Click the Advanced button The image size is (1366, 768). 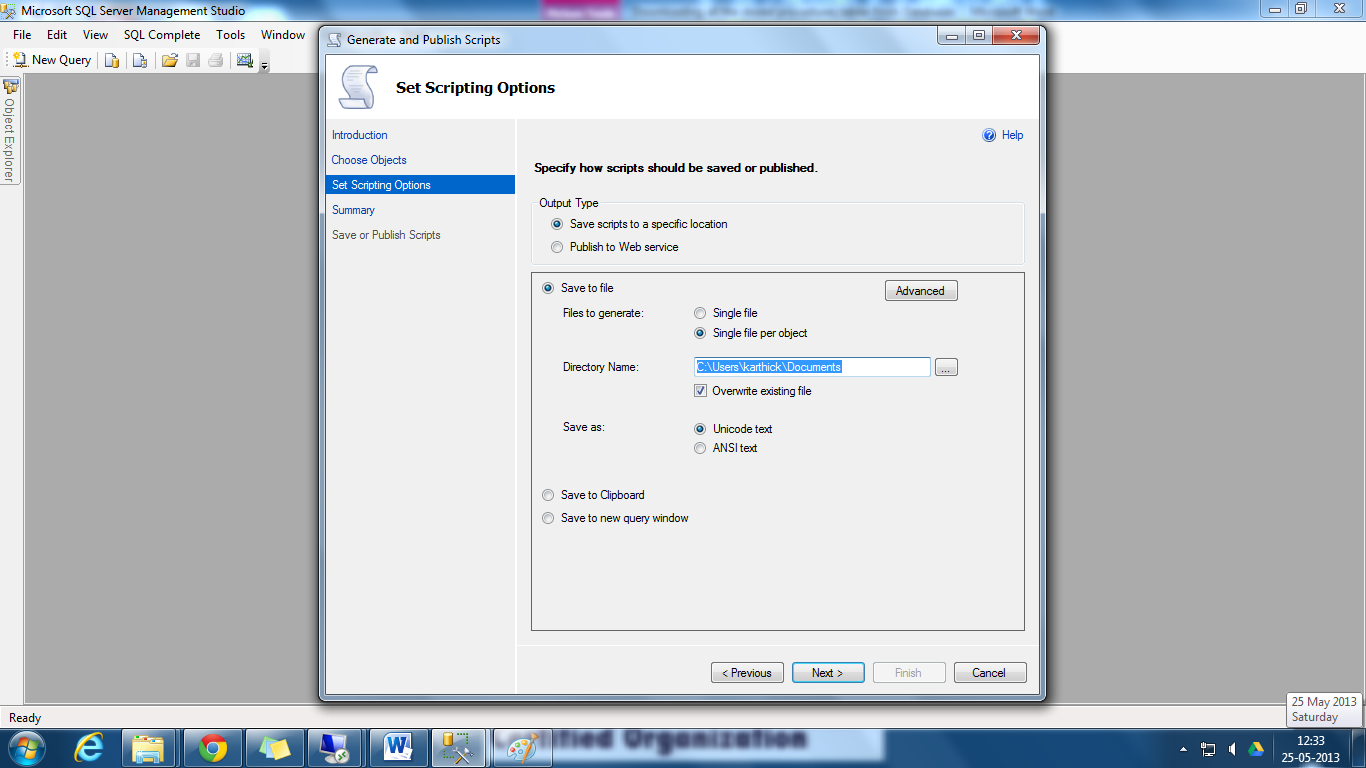(x=921, y=291)
